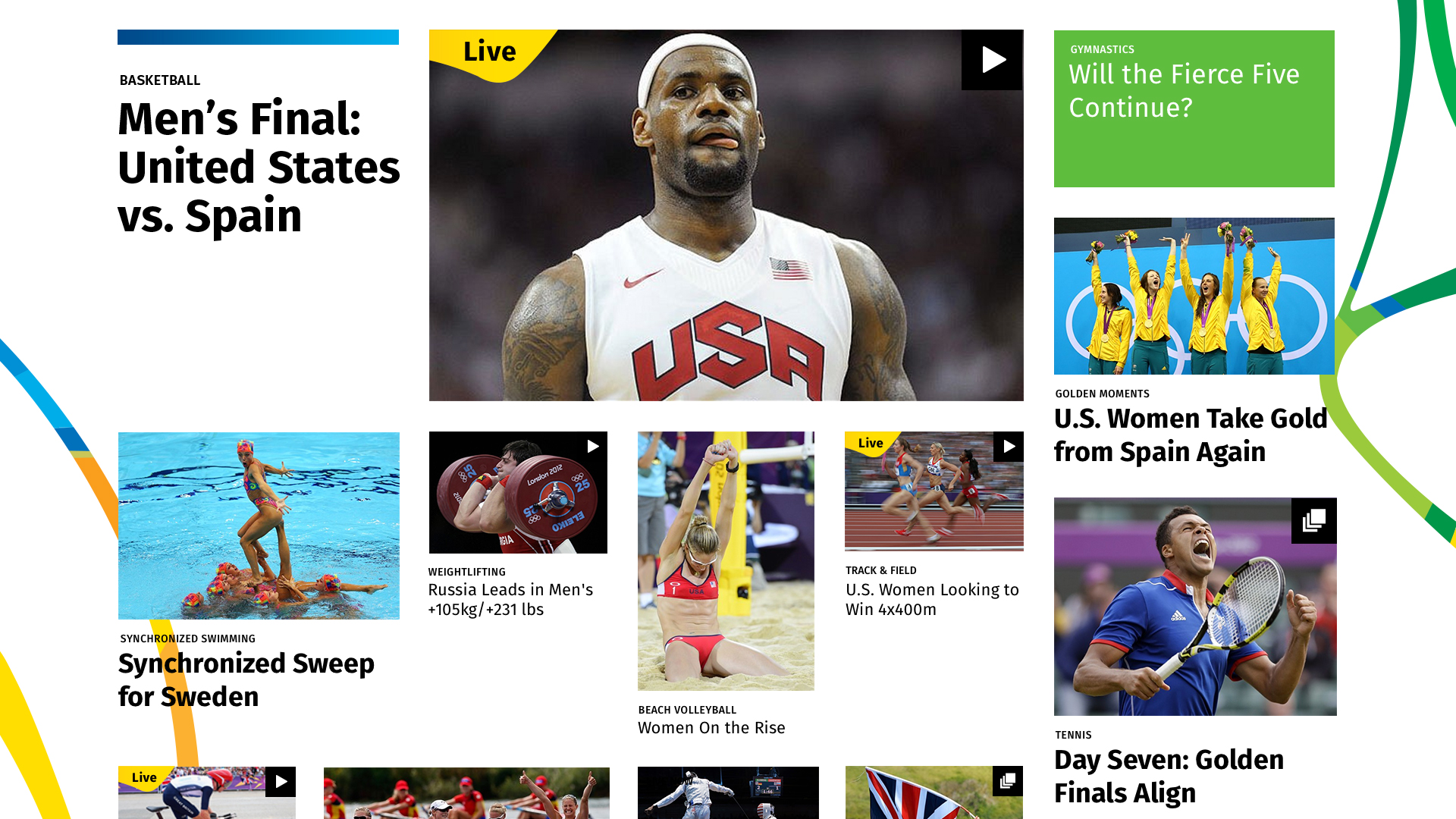Image resolution: width=1456 pixels, height=819 pixels.
Task: Open the Men's Final United States vs. Spain headline
Action: click(259, 167)
